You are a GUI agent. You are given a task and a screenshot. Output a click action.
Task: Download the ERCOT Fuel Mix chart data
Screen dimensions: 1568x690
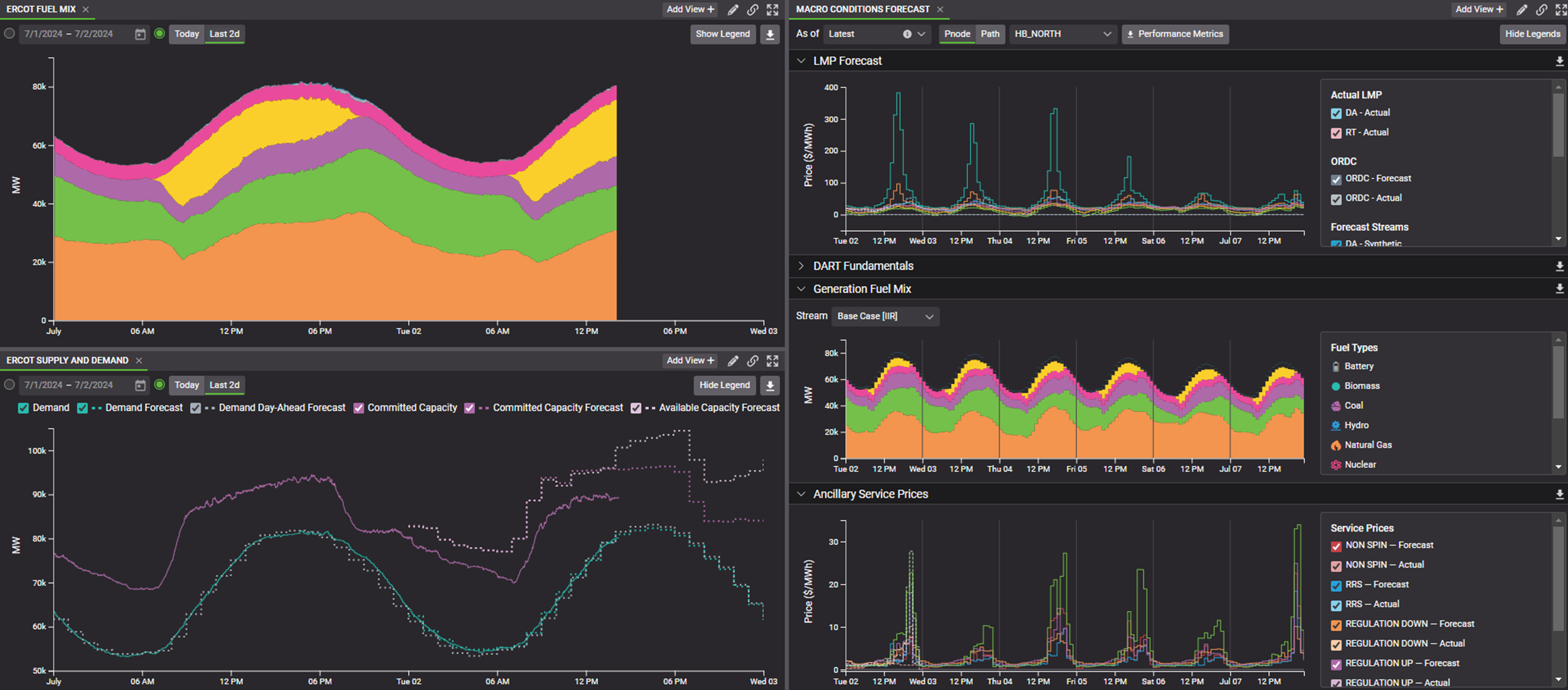point(770,34)
